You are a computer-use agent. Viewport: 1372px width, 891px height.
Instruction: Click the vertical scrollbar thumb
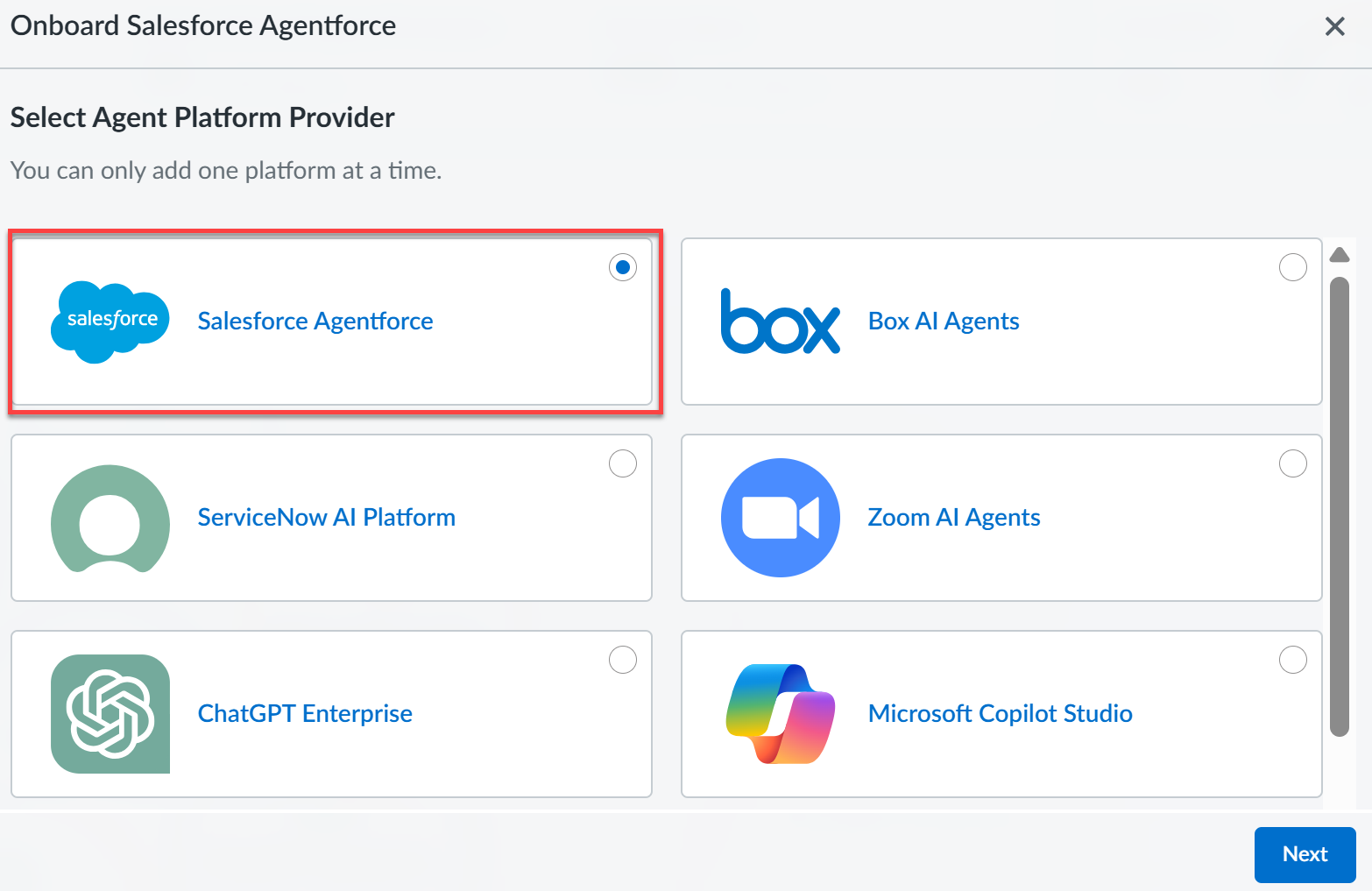tap(1339, 506)
